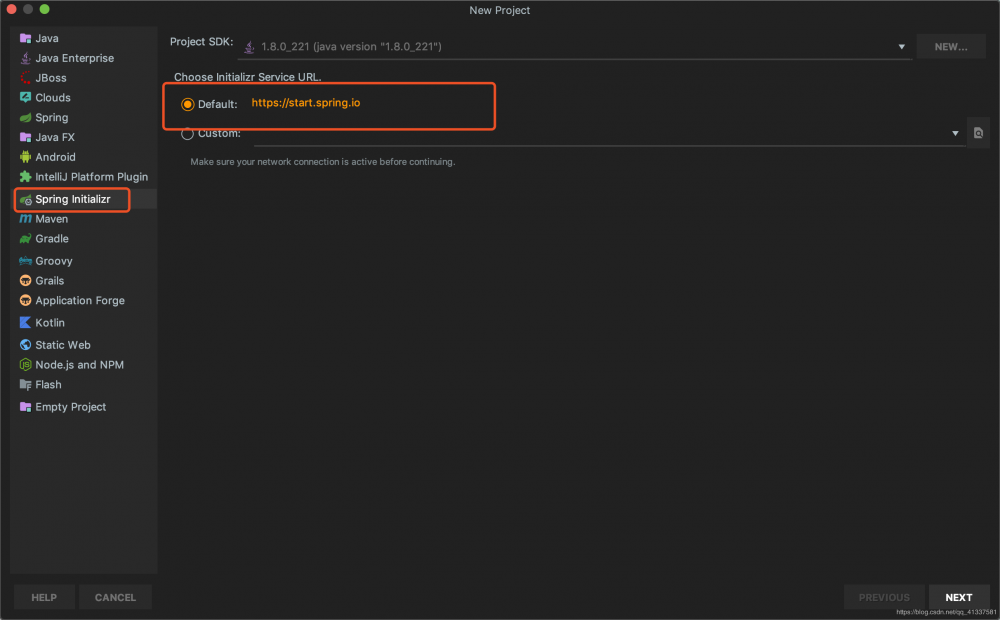The width and height of the screenshot is (1000, 620).
Task: Click the Android robot icon
Action: pyautogui.click(x=26, y=157)
